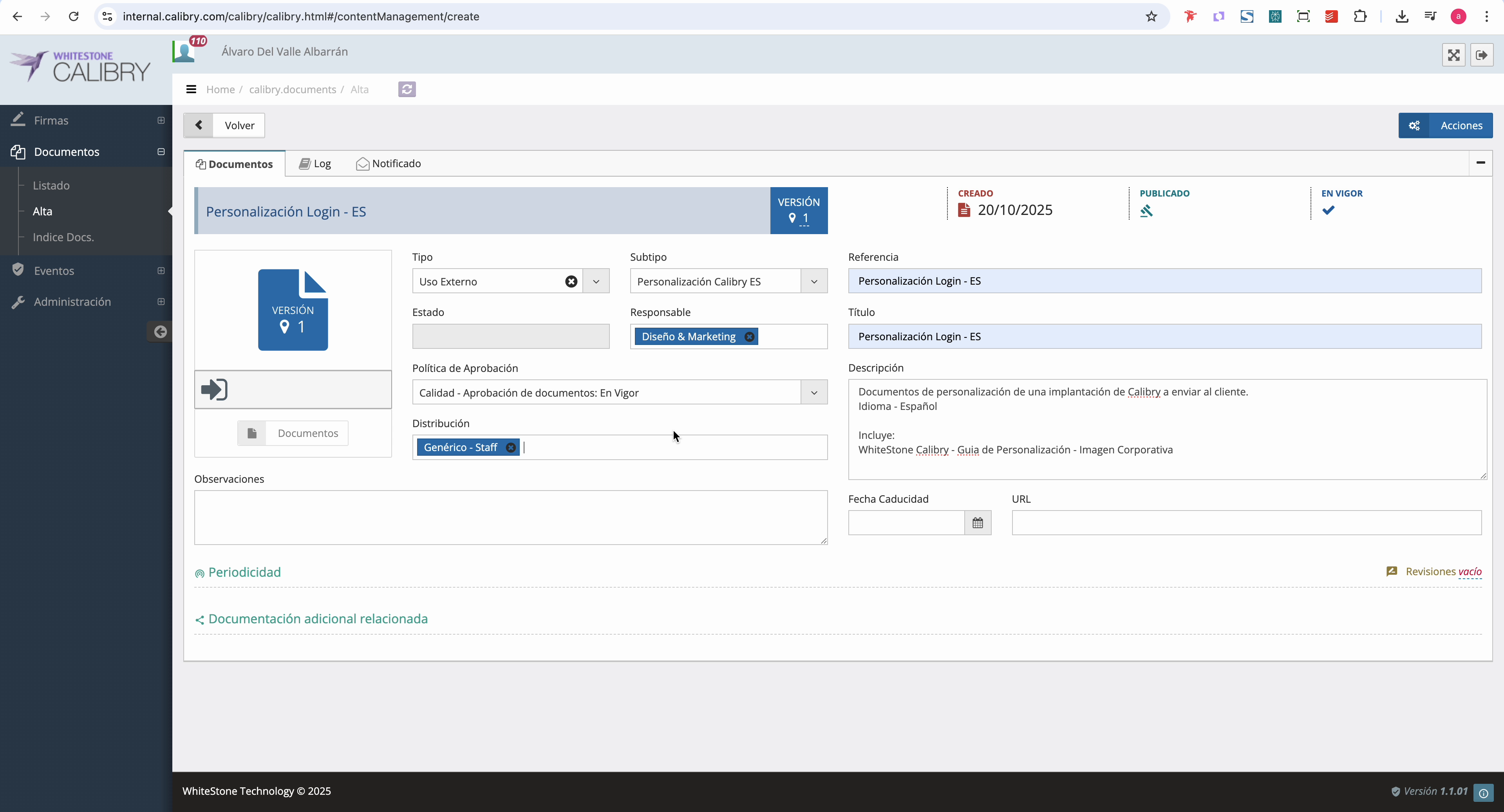Open the Tipo dropdown arrow
This screenshot has height=812, width=1504.
(596, 281)
